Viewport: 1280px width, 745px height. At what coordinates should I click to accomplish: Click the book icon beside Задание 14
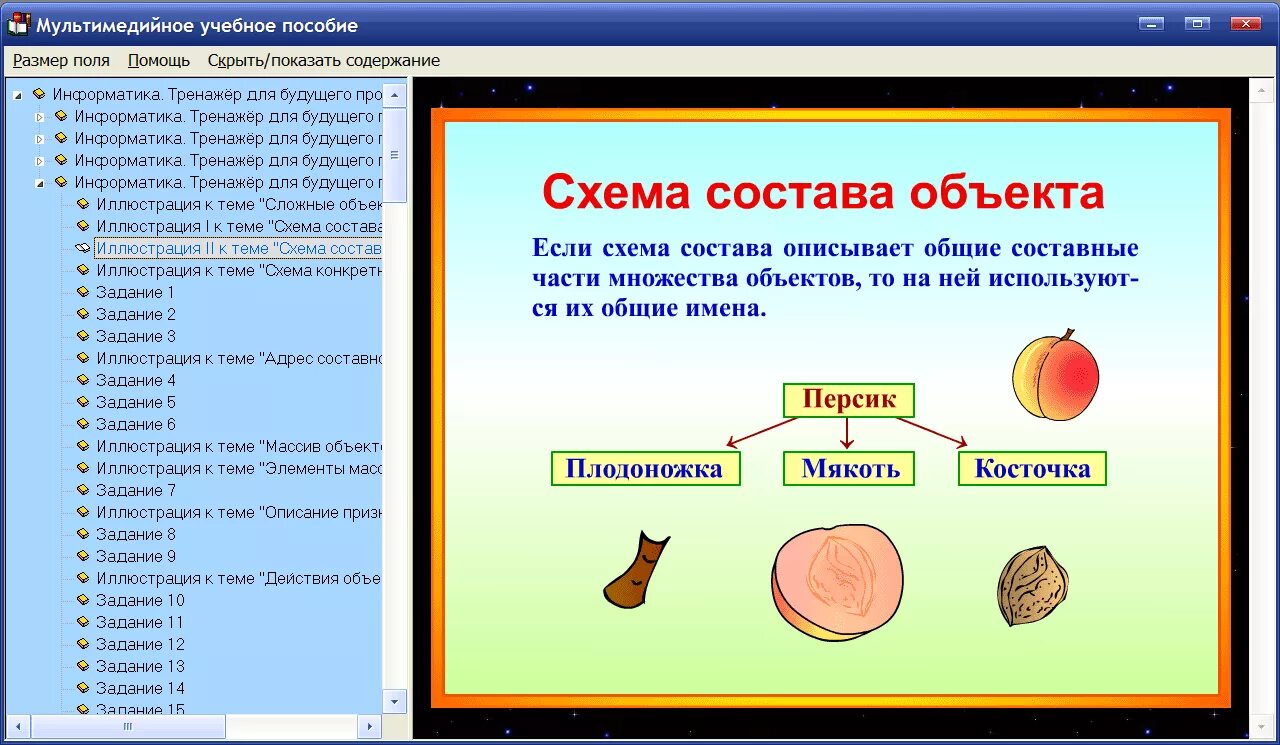[83, 688]
